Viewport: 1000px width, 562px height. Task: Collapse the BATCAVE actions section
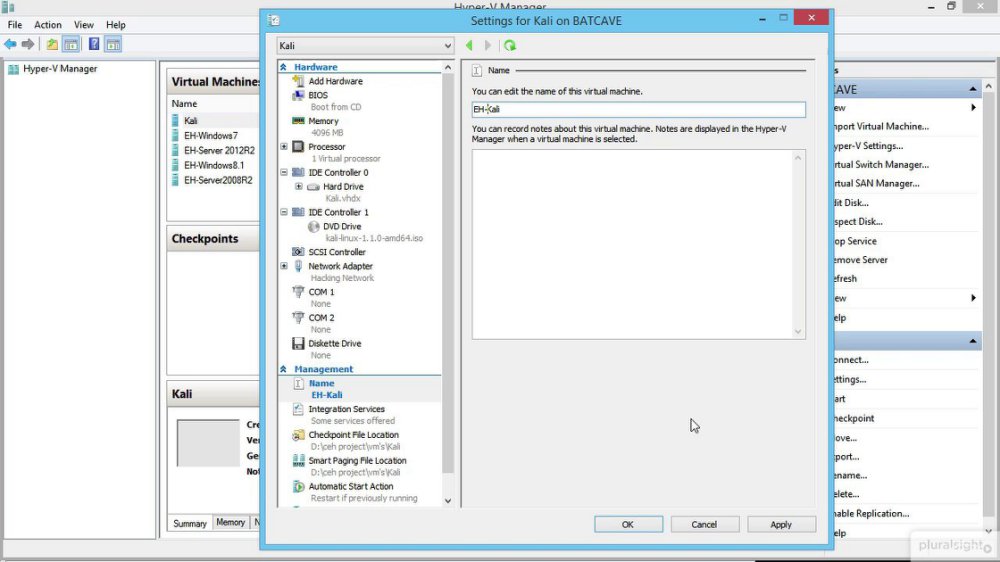click(973, 89)
